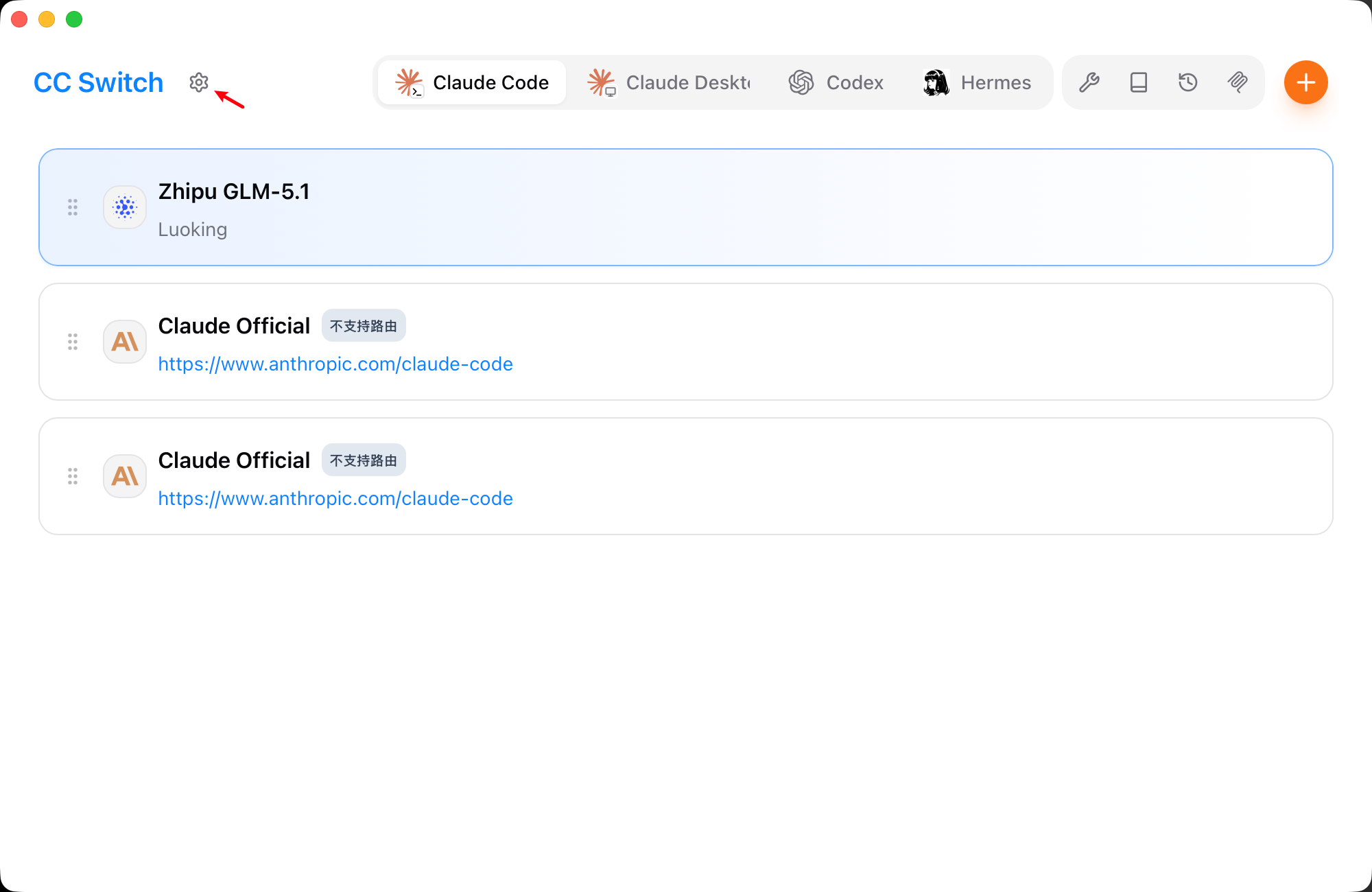Select the Zhipu GLM-5.1 provider name
The width and height of the screenshot is (1372, 892).
pos(234,191)
